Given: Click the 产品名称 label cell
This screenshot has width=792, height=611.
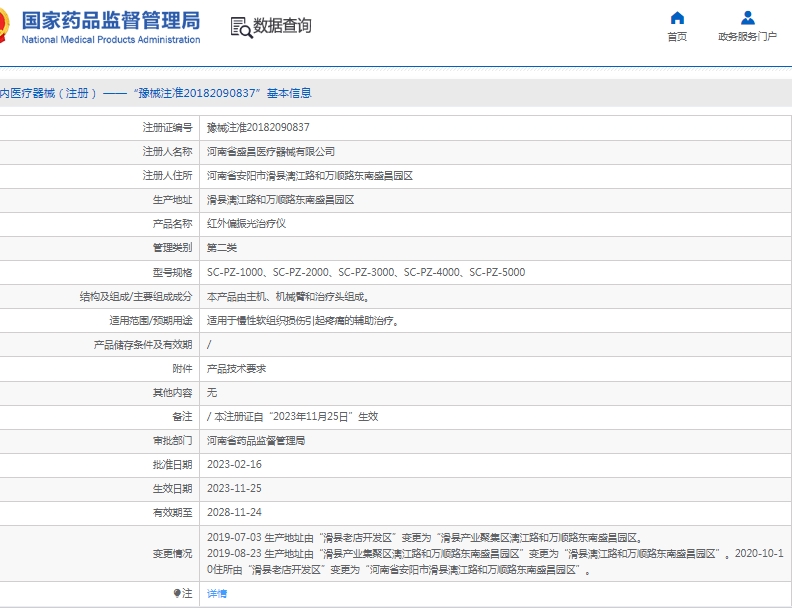Looking at the screenshot, I should [172, 224].
